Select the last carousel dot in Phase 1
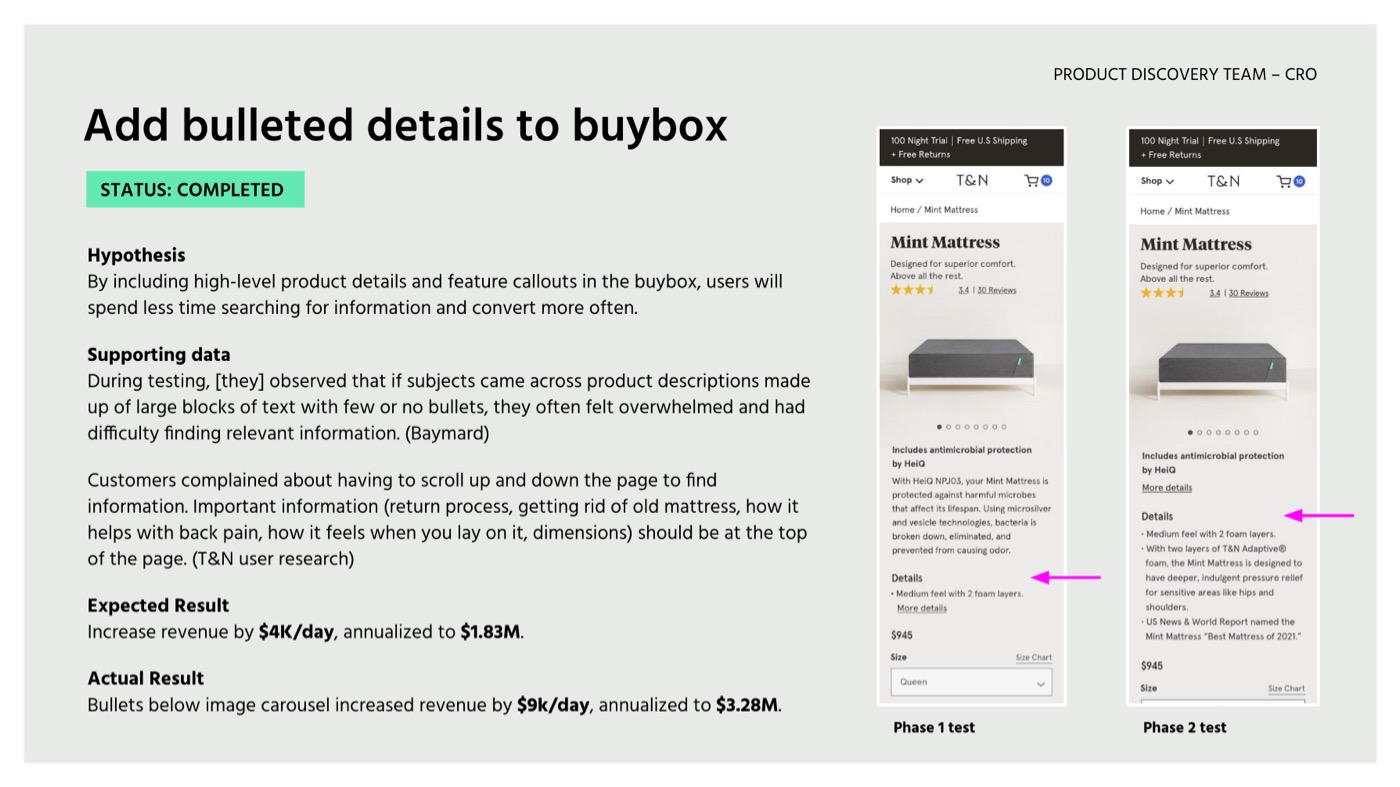Image resolution: width=1400 pixels, height=787 pixels. [1004, 427]
